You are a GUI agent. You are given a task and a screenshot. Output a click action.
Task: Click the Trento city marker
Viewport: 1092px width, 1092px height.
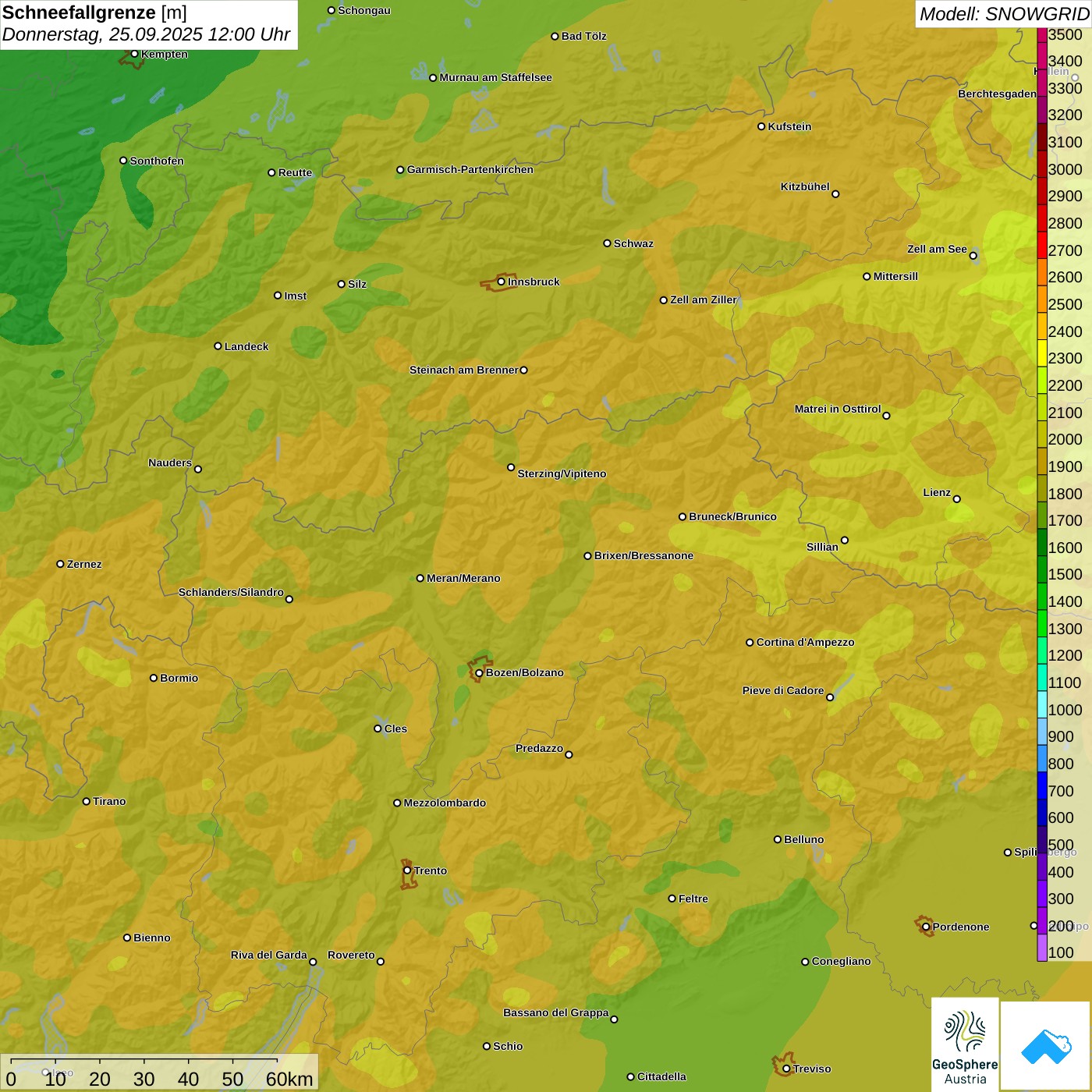tap(407, 870)
